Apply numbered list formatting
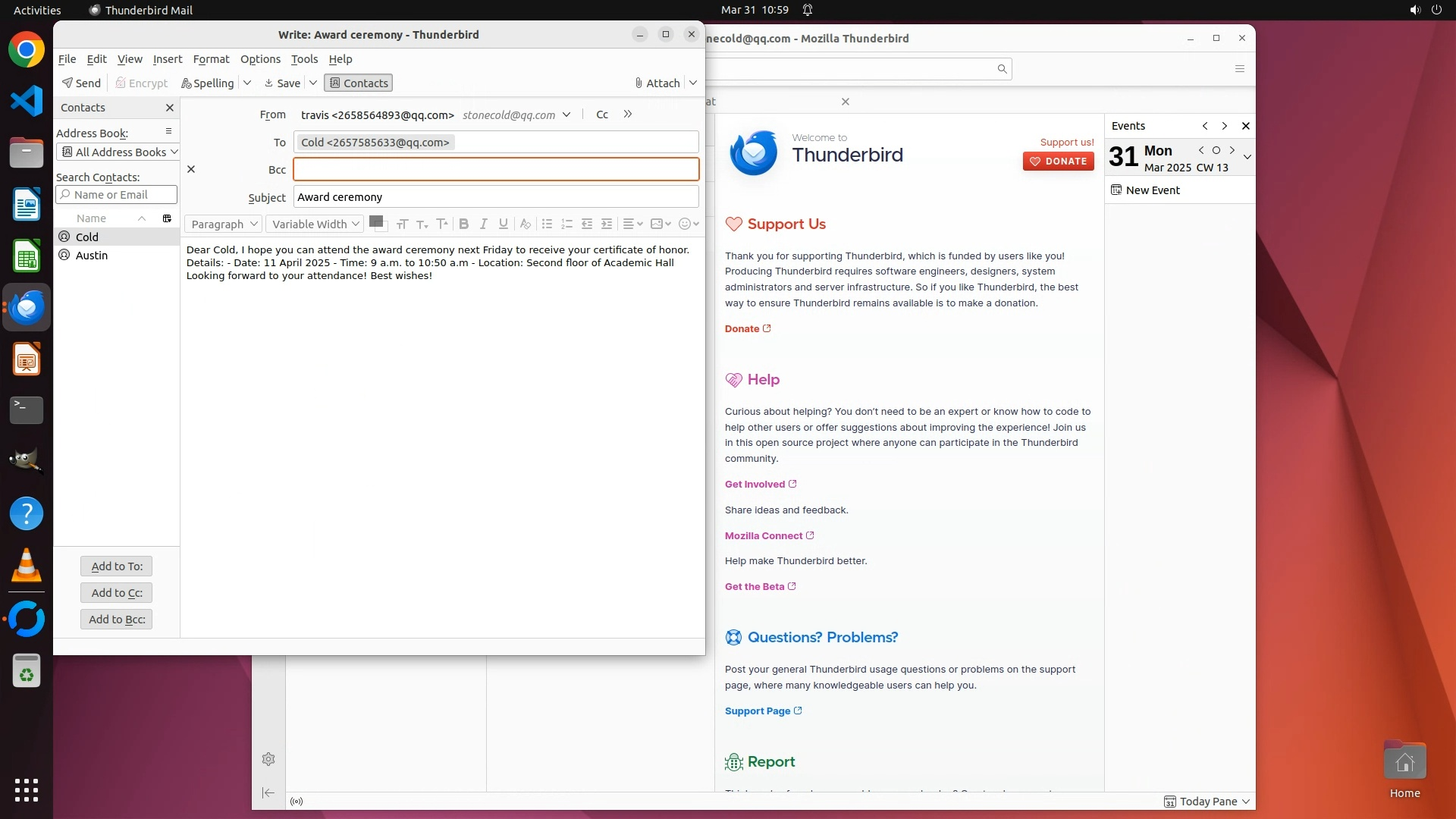Viewport: 1456px width, 819px height. [566, 224]
